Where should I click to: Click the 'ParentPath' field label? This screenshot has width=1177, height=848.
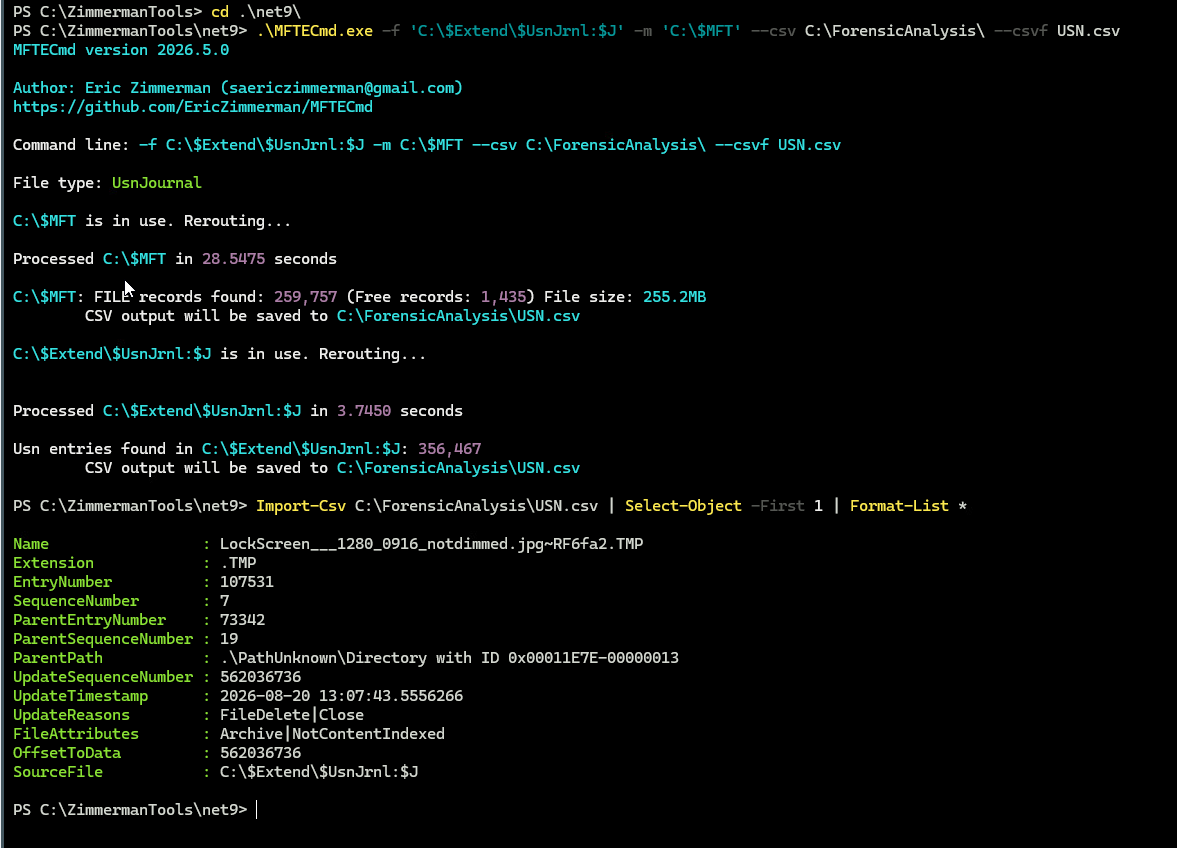[58, 658]
